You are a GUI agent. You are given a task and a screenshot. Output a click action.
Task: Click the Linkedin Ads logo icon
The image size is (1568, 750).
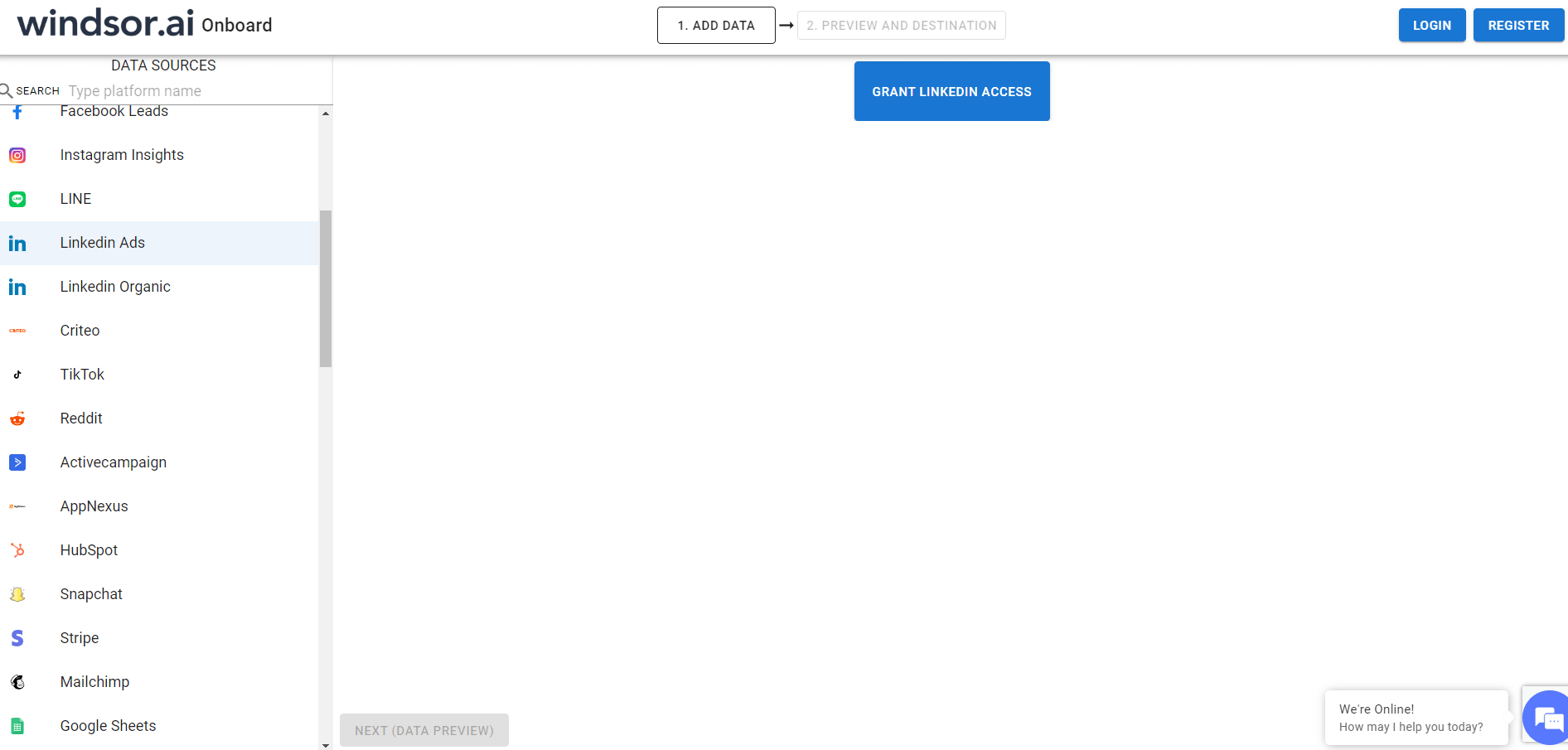(x=17, y=243)
